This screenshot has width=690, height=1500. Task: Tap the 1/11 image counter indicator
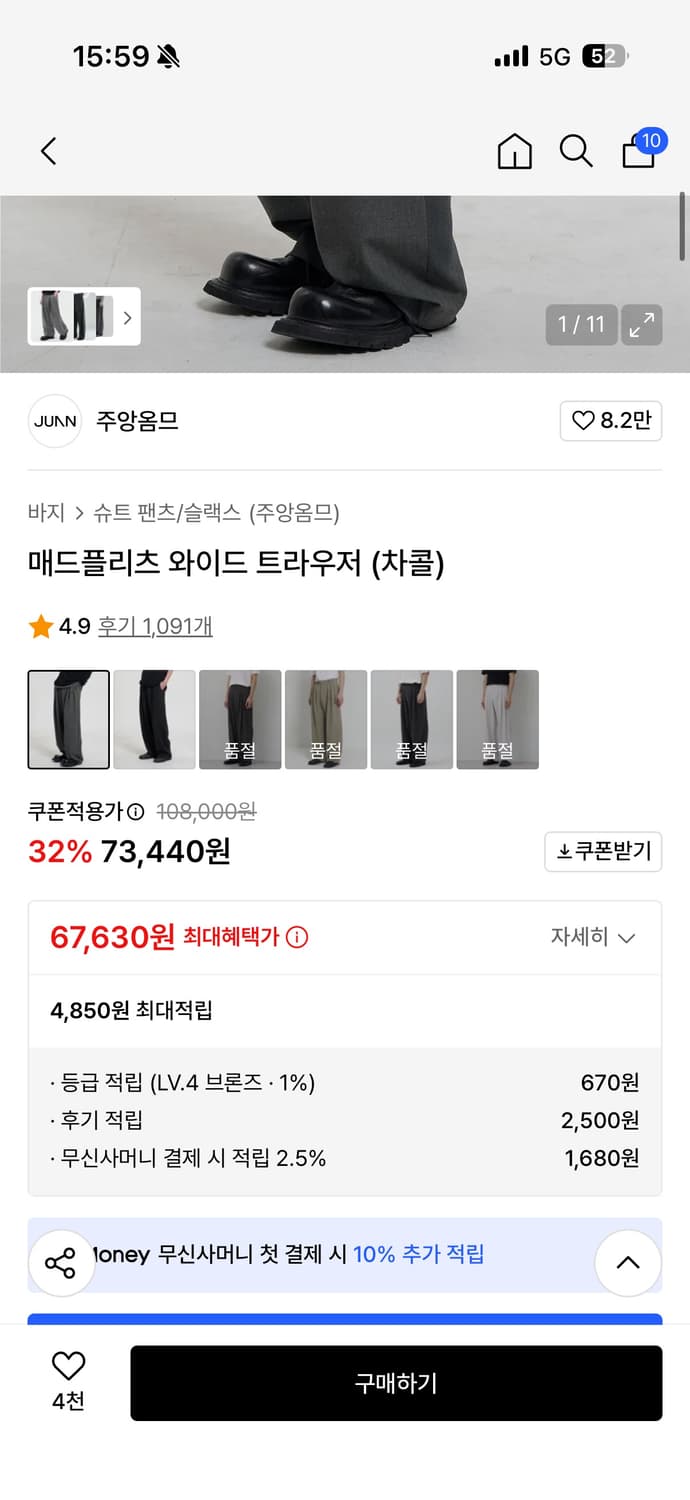tap(580, 325)
